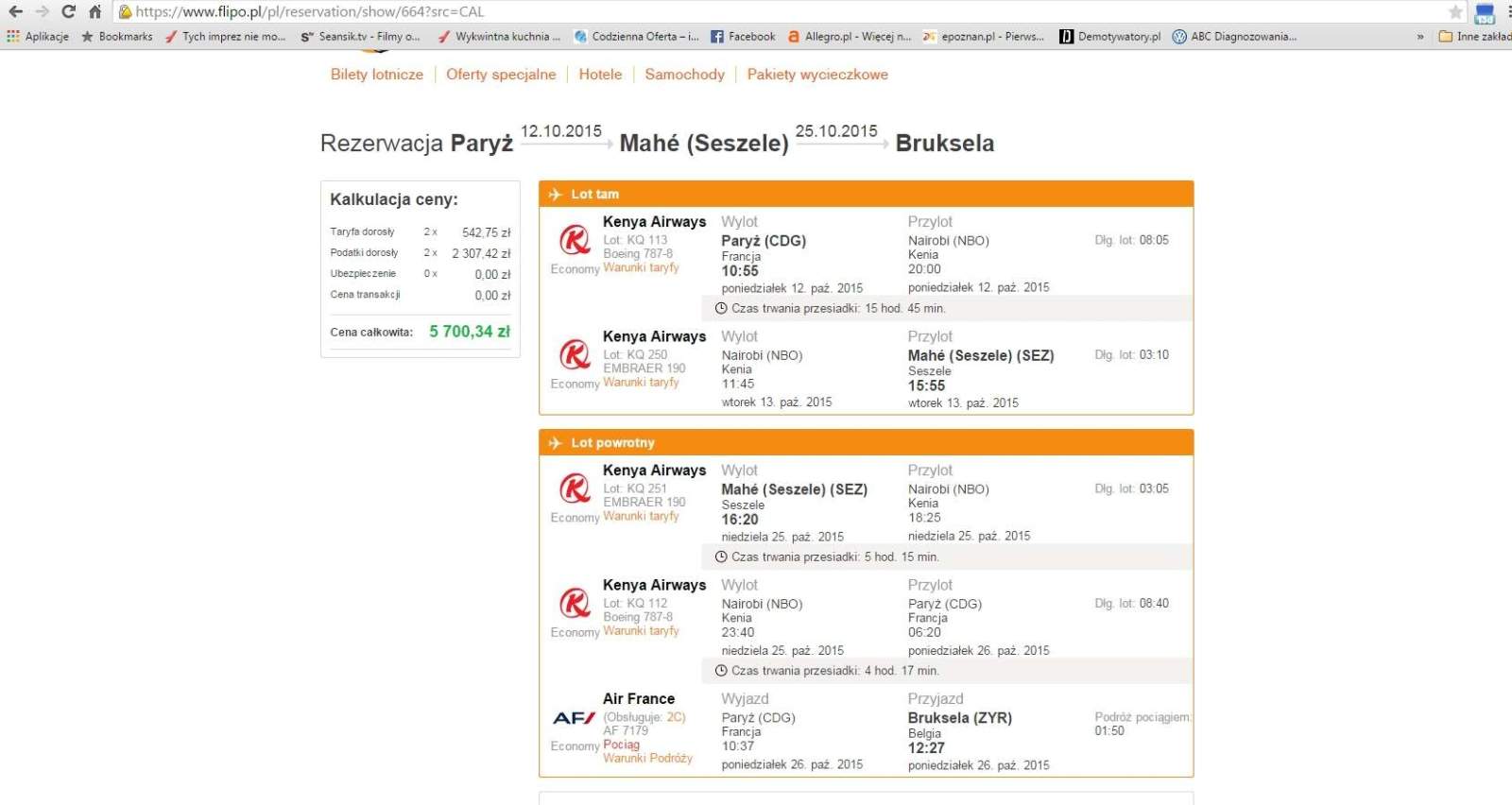Click the browser back arrow
The image size is (1512, 805).
tap(15, 11)
